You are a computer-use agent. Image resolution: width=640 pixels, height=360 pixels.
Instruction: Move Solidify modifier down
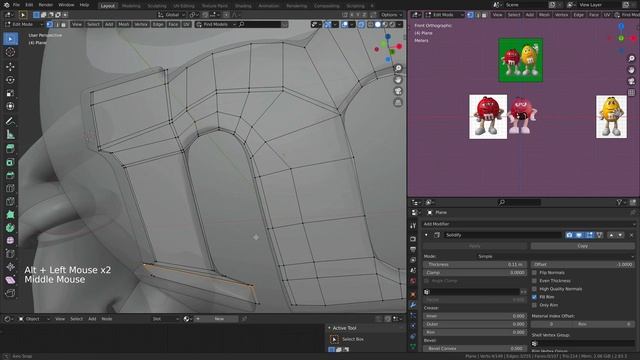click(x=620, y=235)
